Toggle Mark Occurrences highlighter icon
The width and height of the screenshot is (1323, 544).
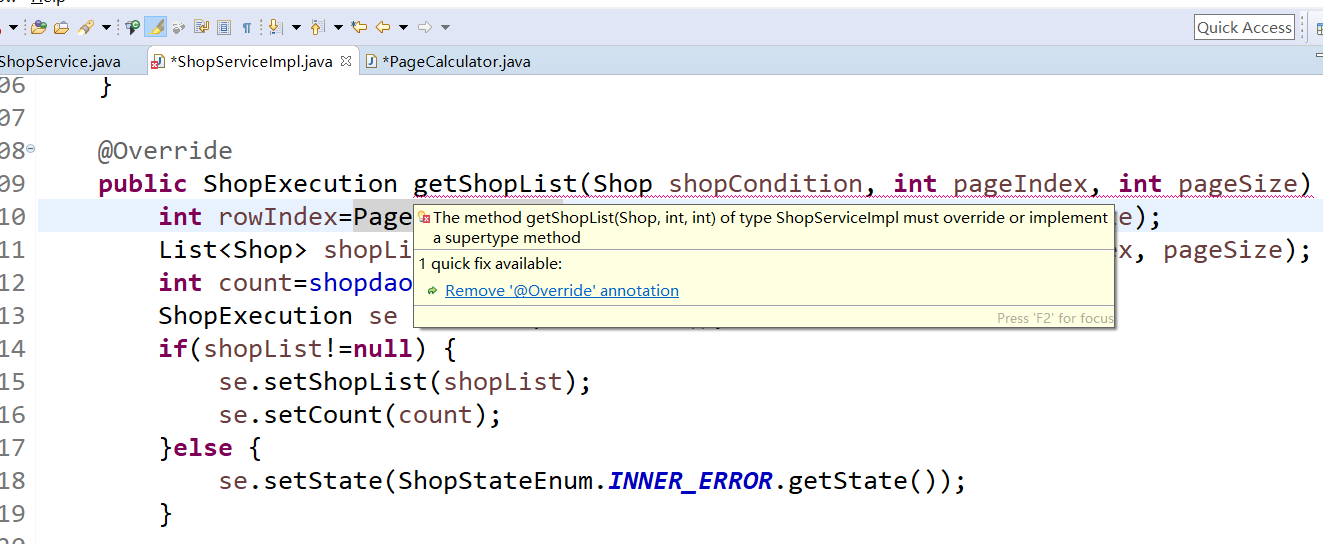coord(155,27)
